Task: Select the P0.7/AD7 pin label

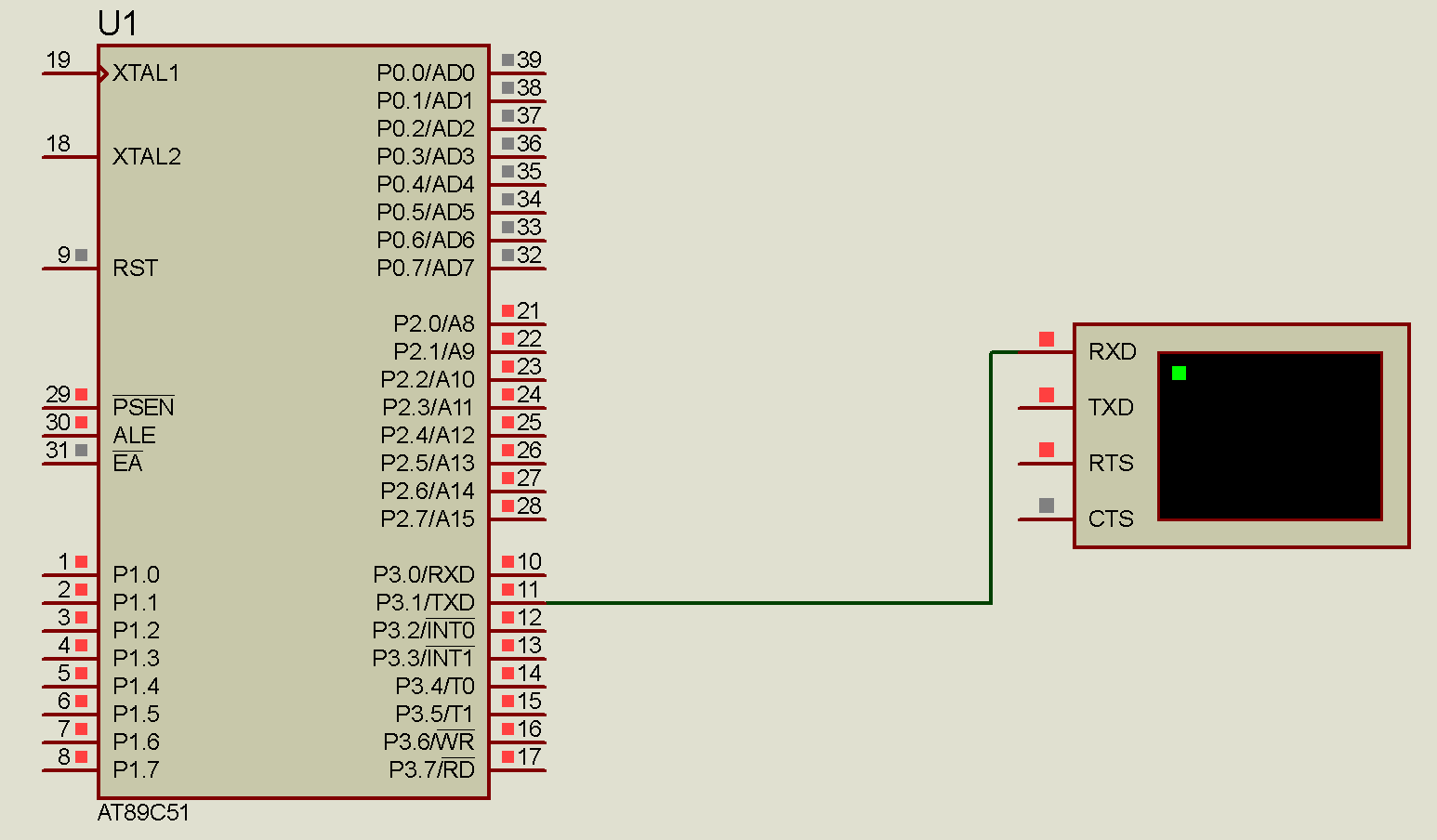Action: [x=425, y=269]
